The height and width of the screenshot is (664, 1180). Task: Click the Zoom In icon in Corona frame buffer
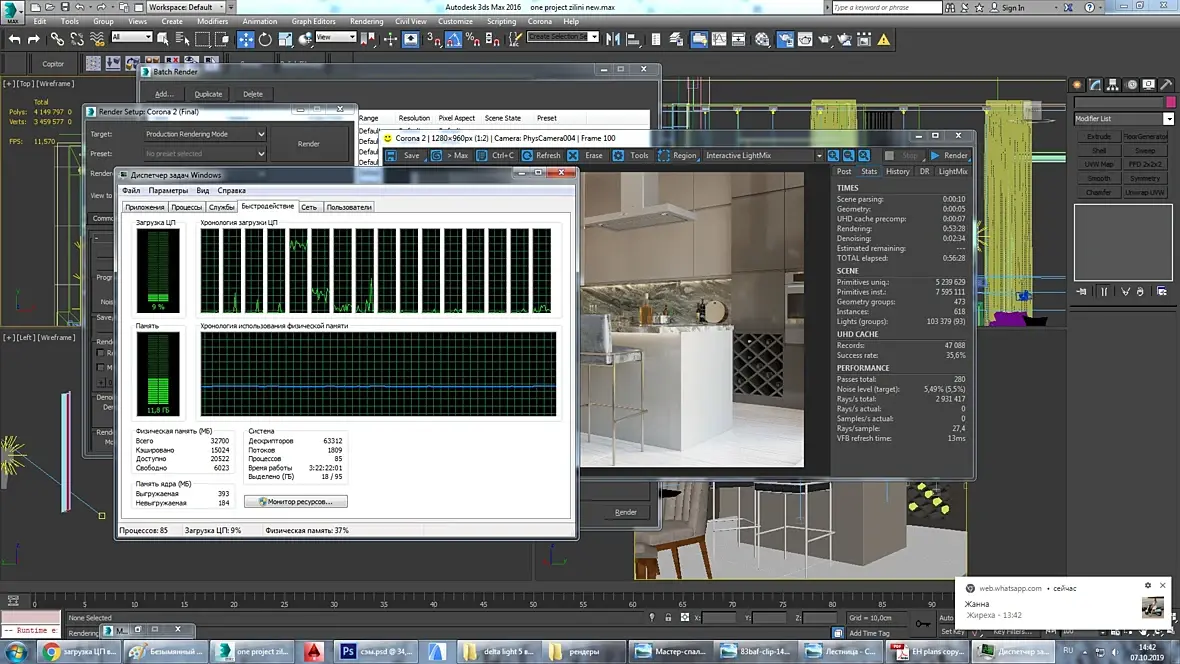pos(834,156)
